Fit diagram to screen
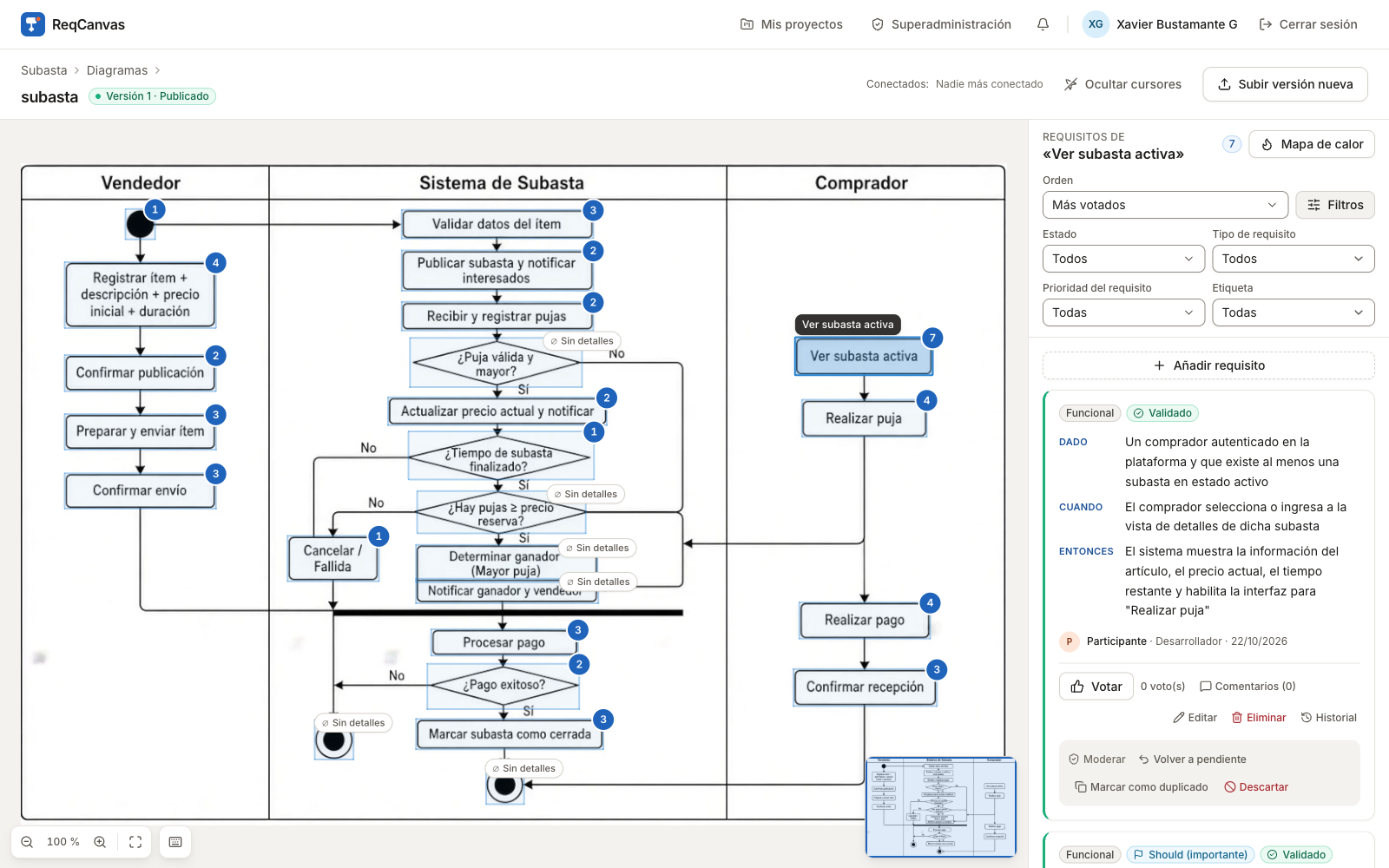 [135, 842]
